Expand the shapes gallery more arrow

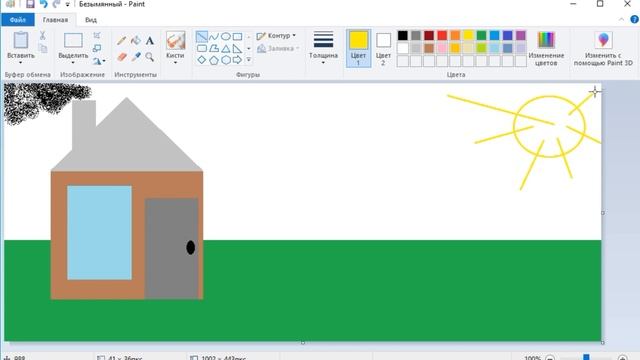pos(249,60)
